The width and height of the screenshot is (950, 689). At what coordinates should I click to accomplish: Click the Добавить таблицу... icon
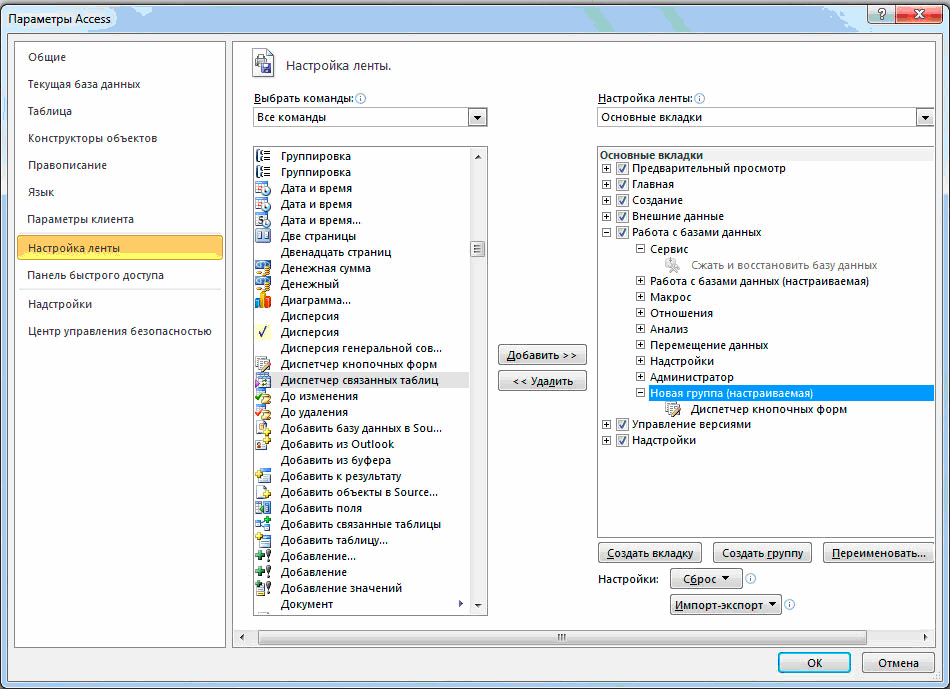click(x=263, y=539)
